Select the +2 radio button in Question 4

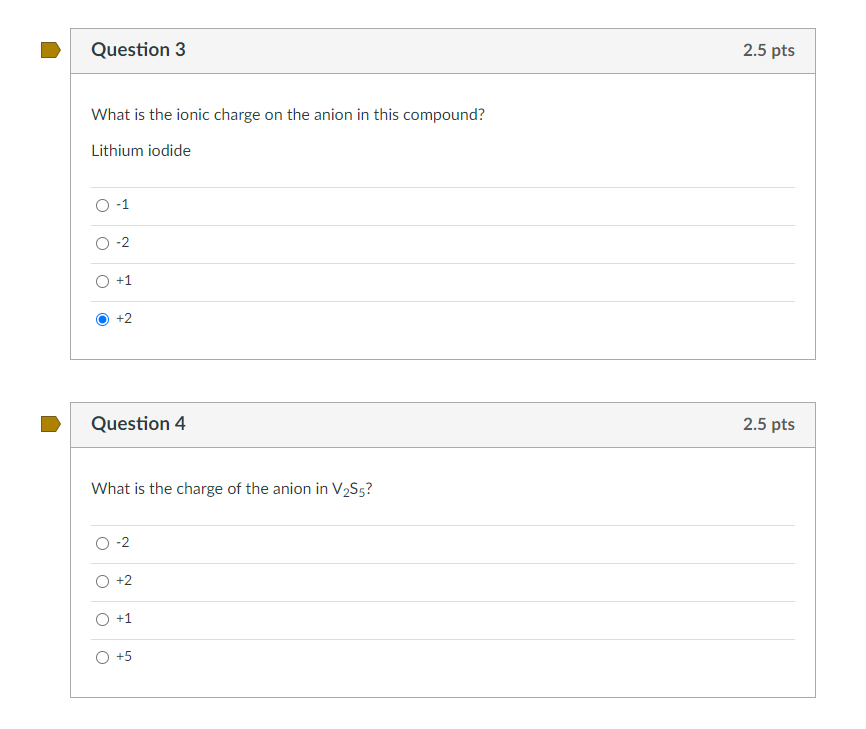point(103,581)
